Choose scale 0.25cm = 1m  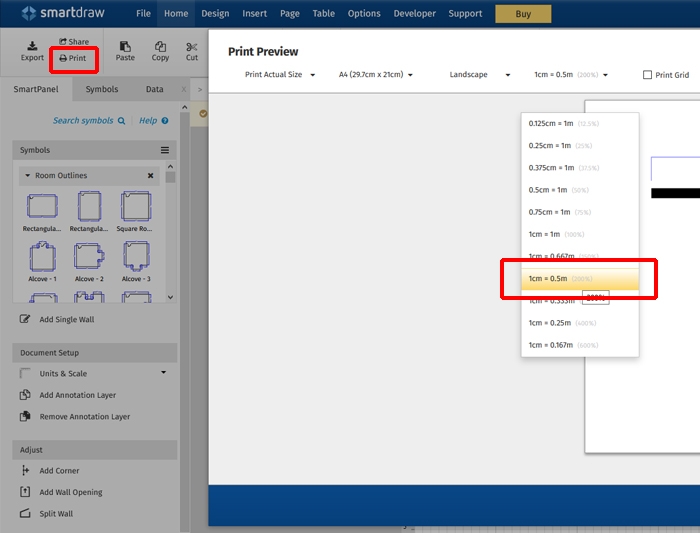(580, 146)
